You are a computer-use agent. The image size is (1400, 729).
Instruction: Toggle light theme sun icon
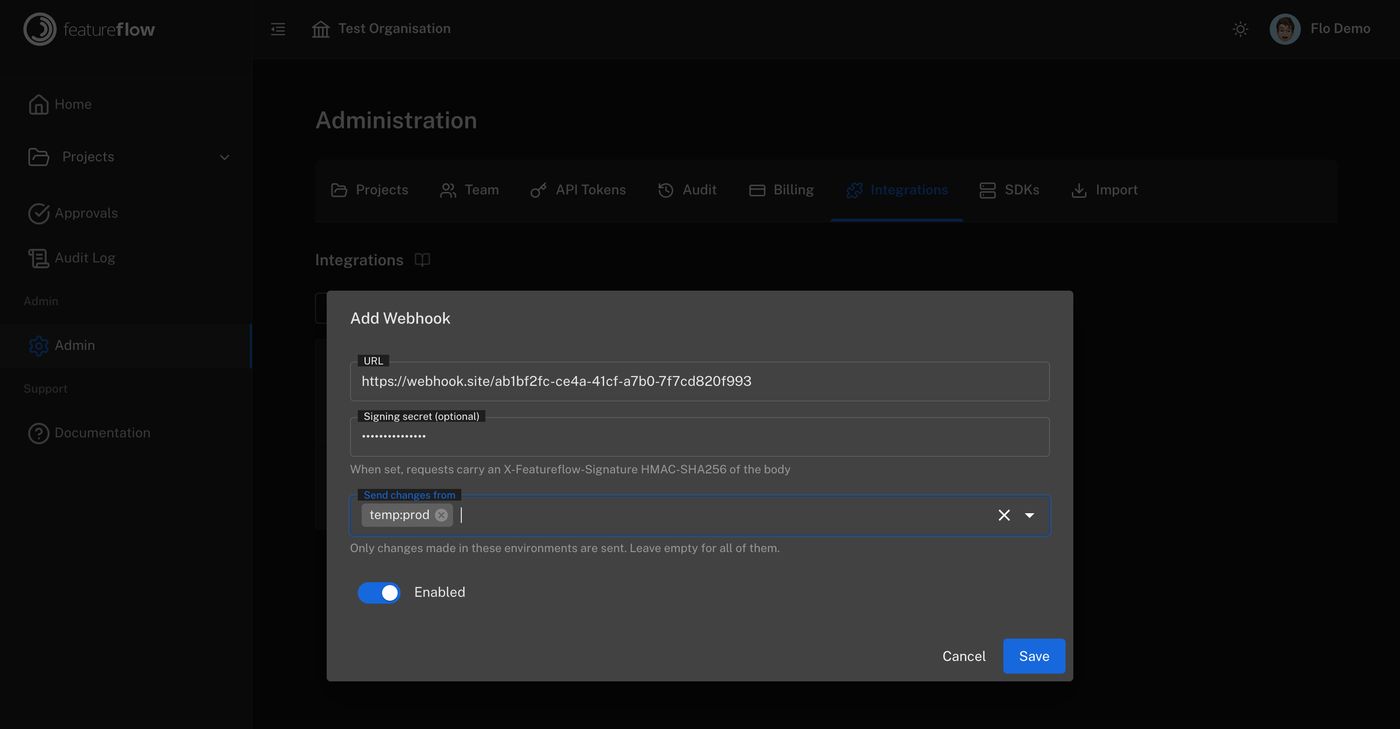pyautogui.click(x=1240, y=29)
